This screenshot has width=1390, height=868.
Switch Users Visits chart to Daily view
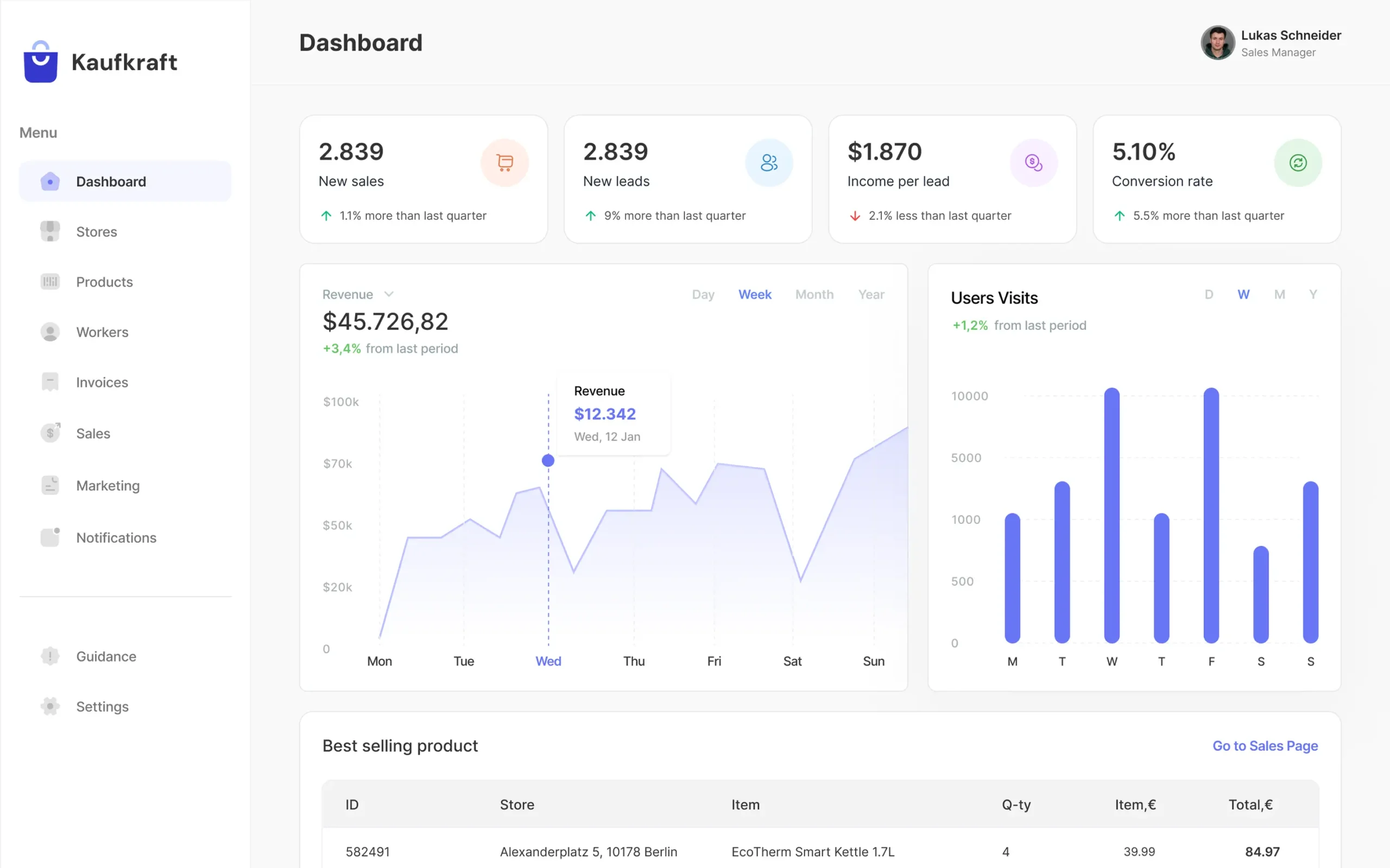(1209, 294)
